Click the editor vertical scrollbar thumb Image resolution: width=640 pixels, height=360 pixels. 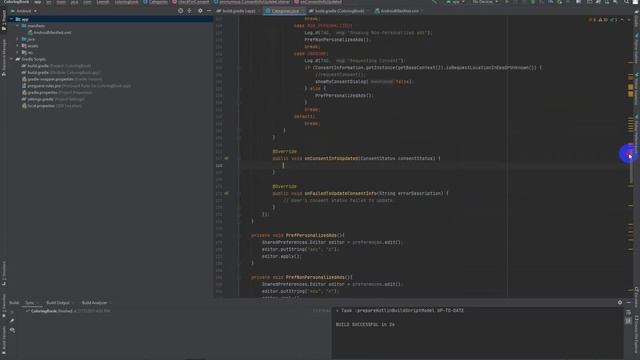631,169
